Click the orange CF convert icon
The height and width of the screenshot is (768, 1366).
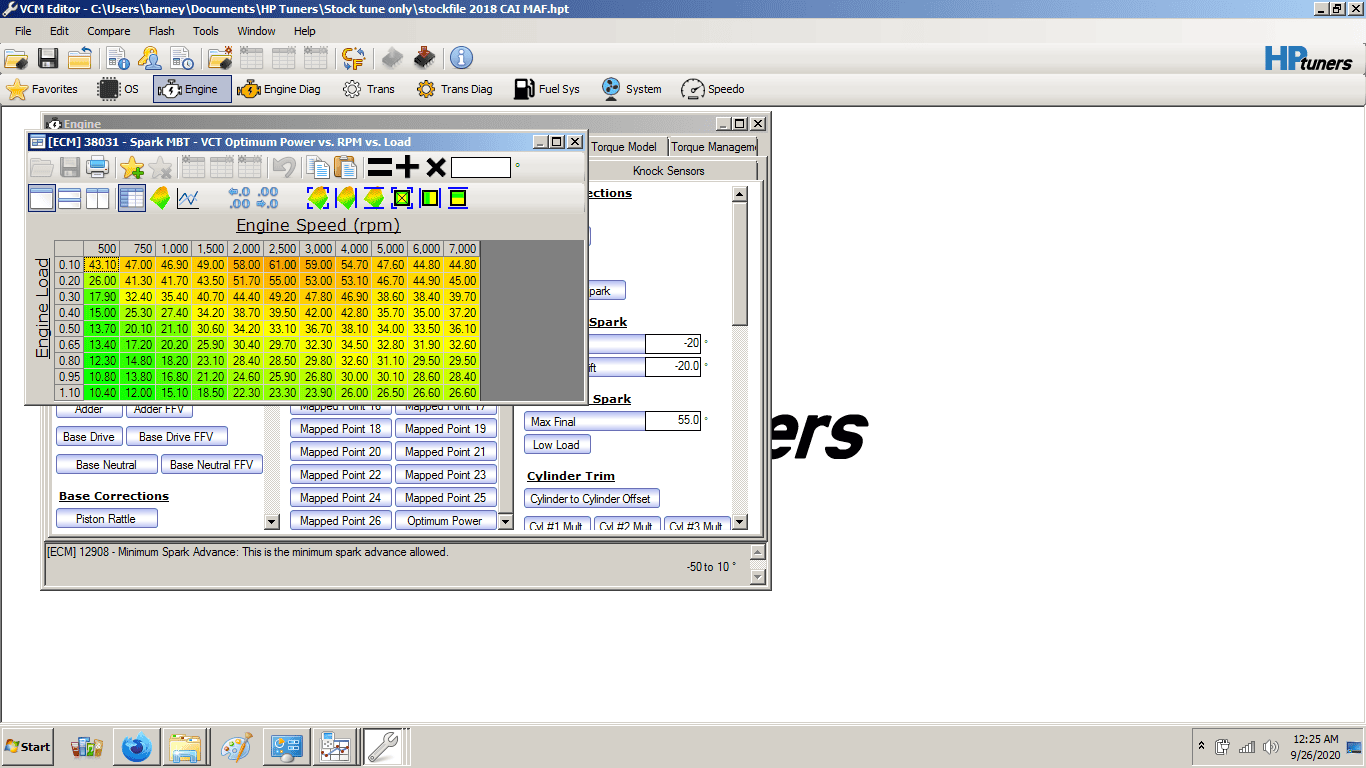(353, 58)
